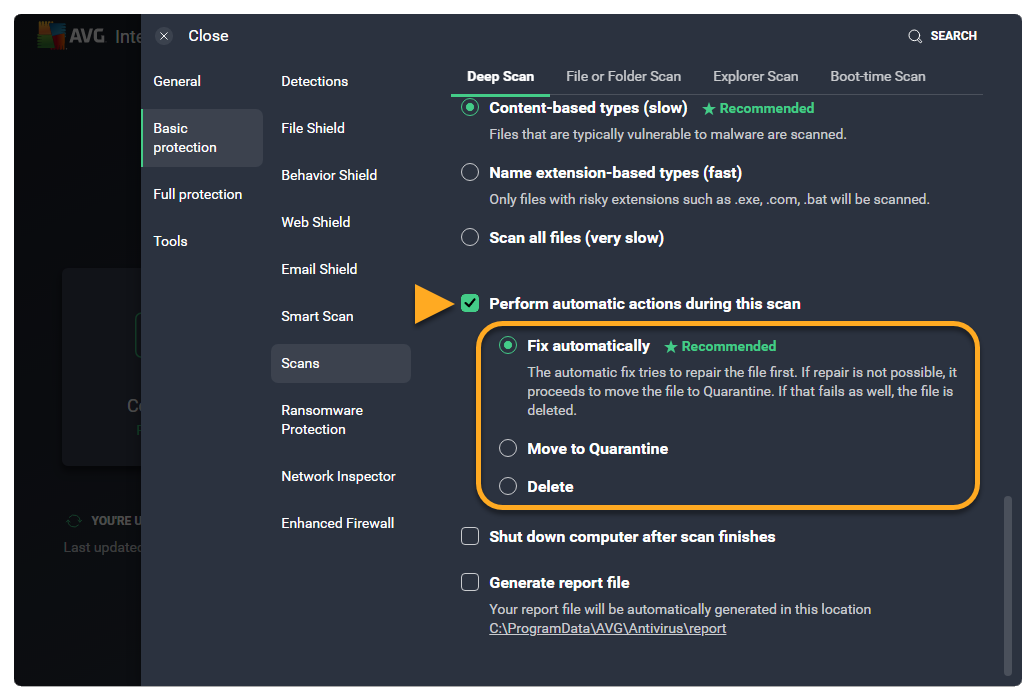Select Move to Quarantine option
This screenshot has height=697, width=1034.
click(509, 449)
